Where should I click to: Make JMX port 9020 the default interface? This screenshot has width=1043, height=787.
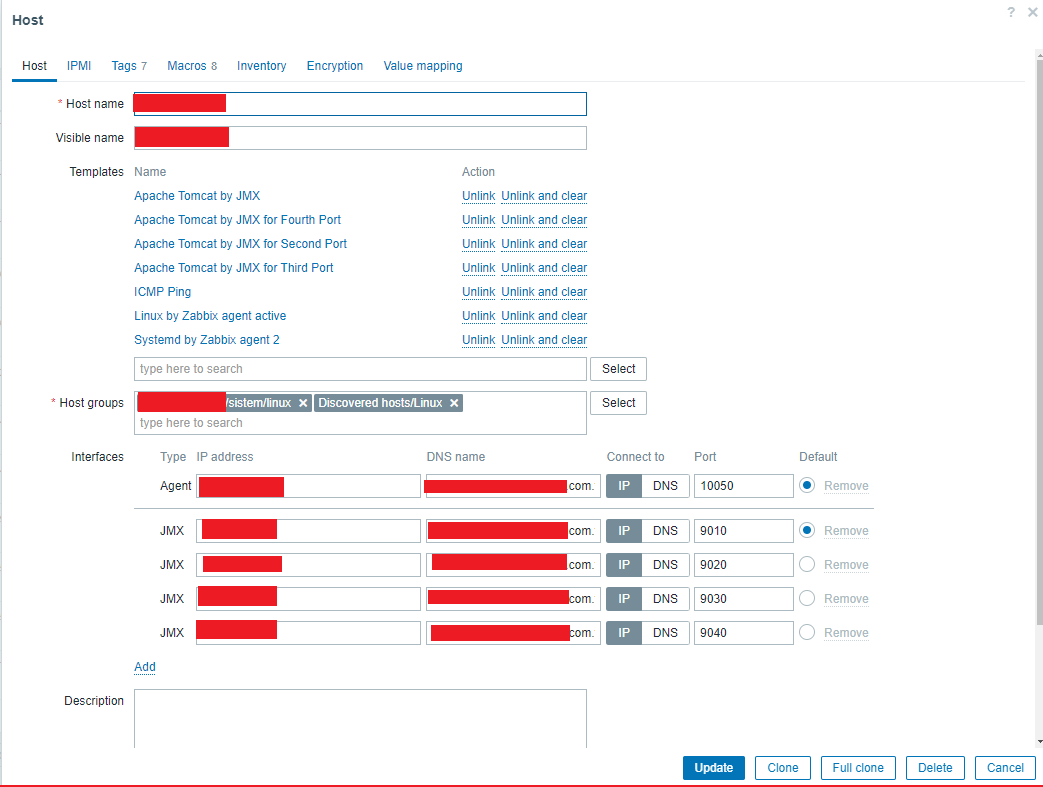[807, 564]
